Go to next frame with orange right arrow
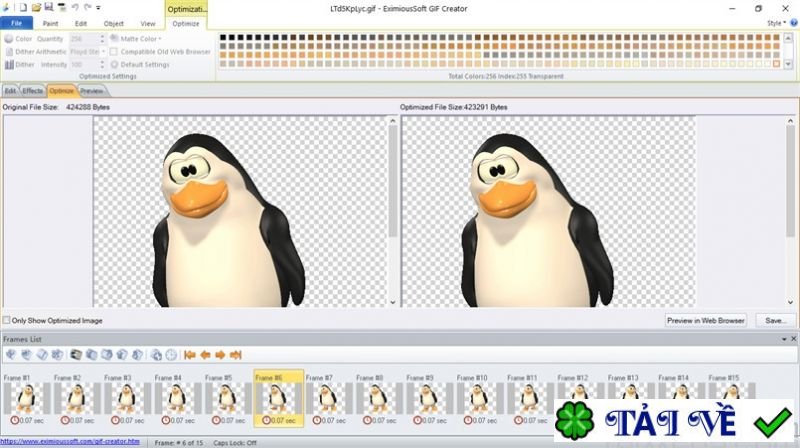This screenshot has width=800, height=448. [x=220, y=355]
